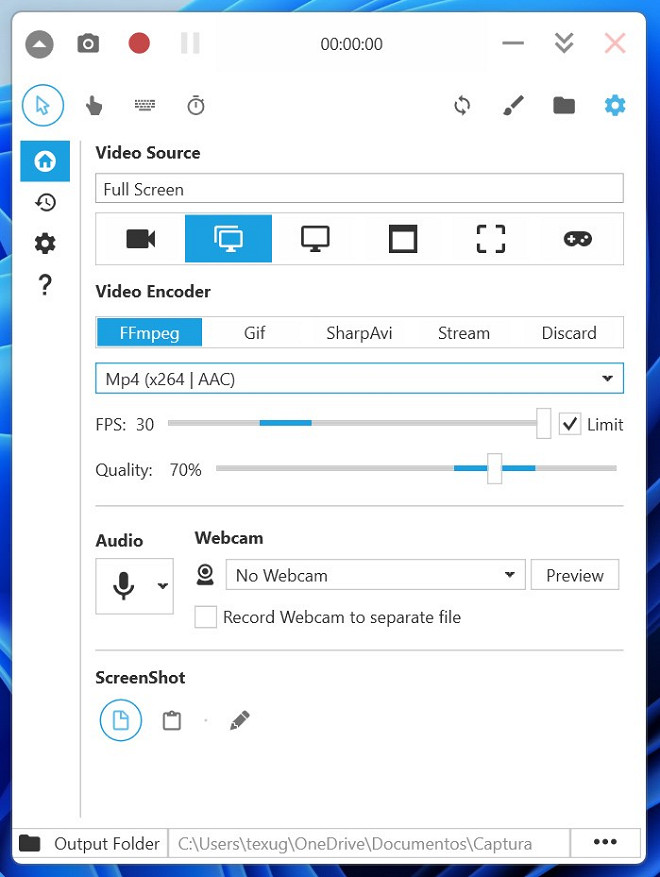The image size is (660, 877).
Task: Select the Gif encoder tab
Action: [254, 333]
